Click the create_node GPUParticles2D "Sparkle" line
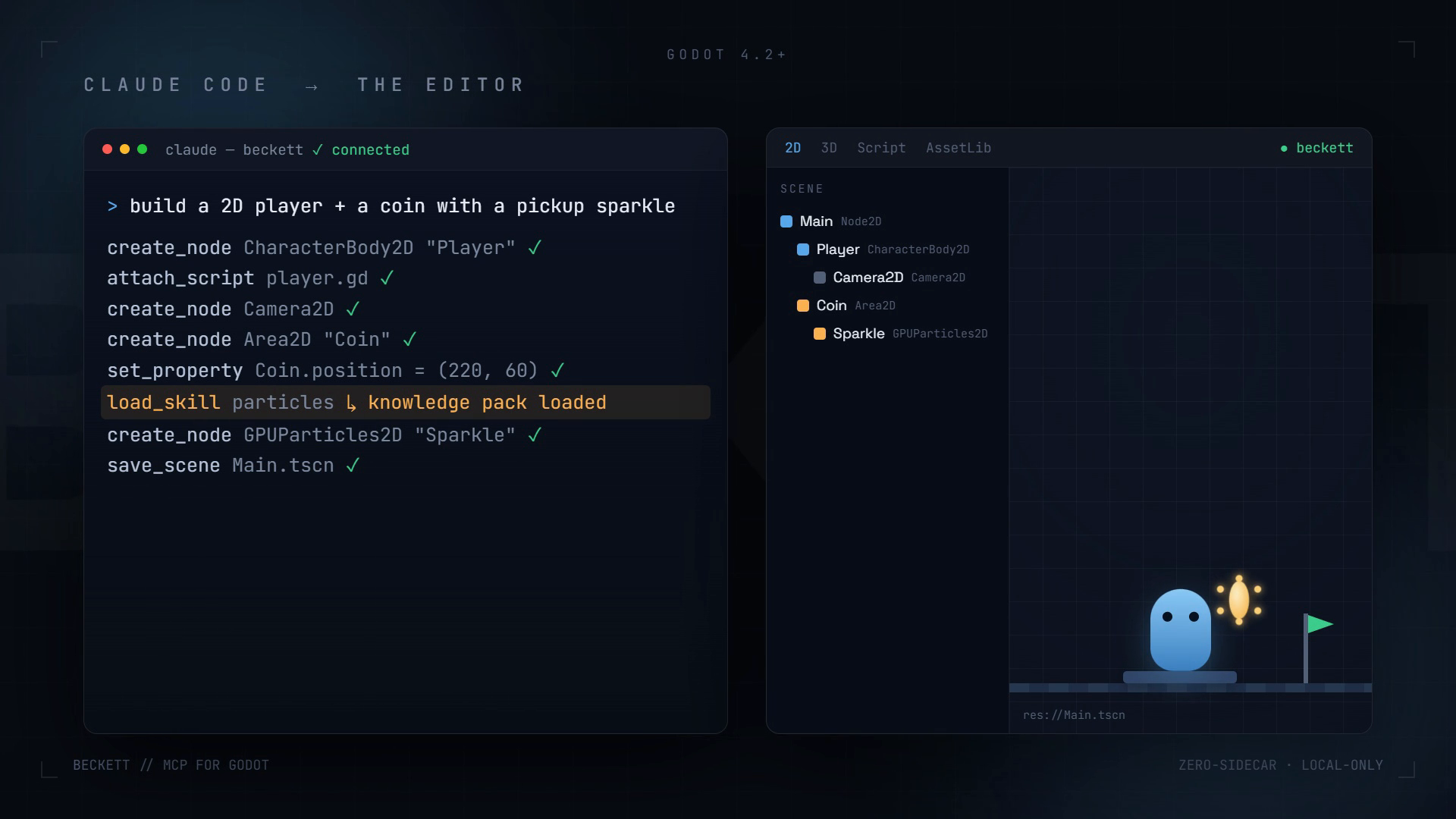Image resolution: width=1456 pixels, height=819 pixels. (x=325, y=435)
